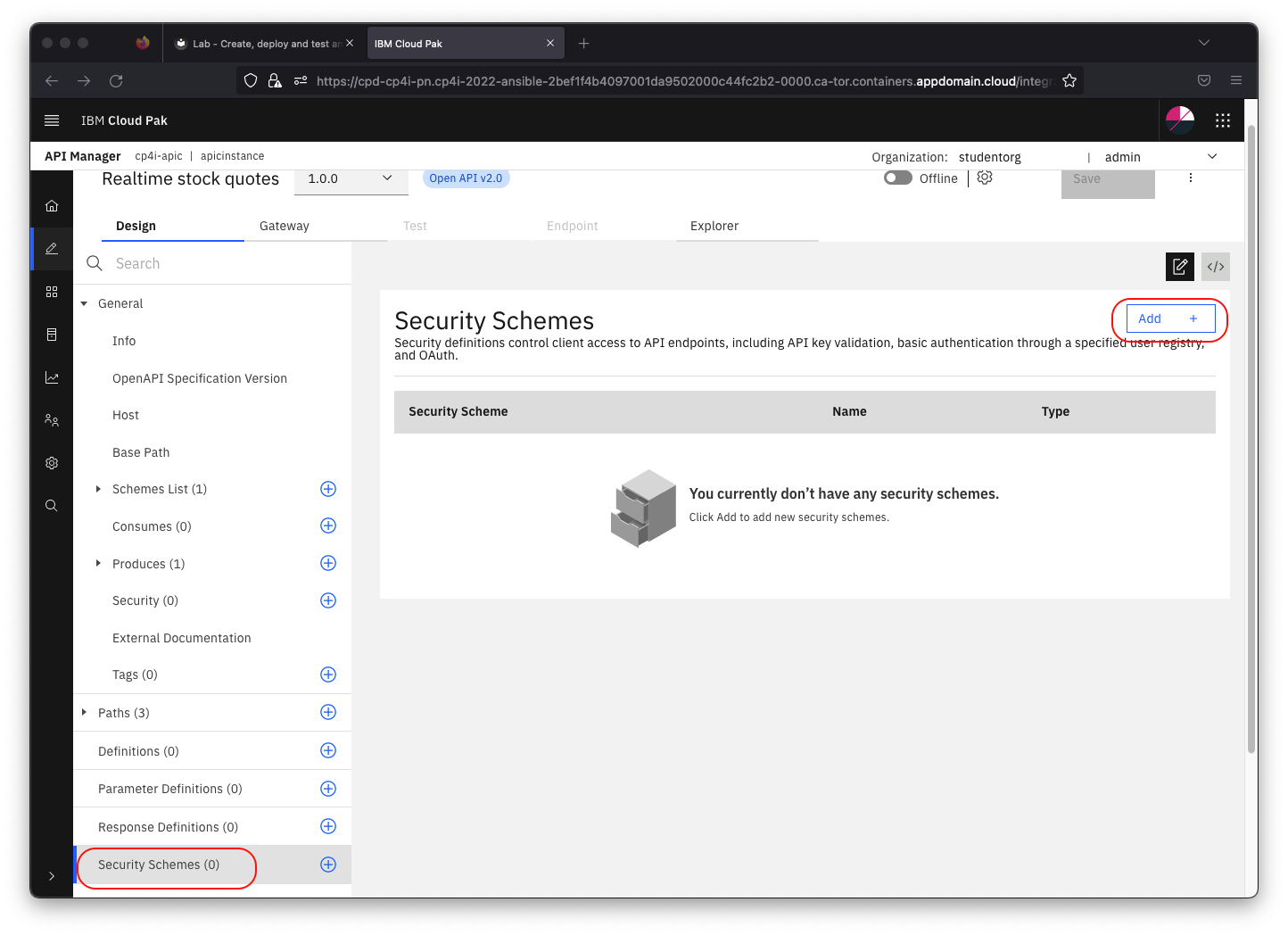This screenshot has width=1288, height=935.
Task: Add a Produces entry with plus icon
Action: (x=328, y=563)
